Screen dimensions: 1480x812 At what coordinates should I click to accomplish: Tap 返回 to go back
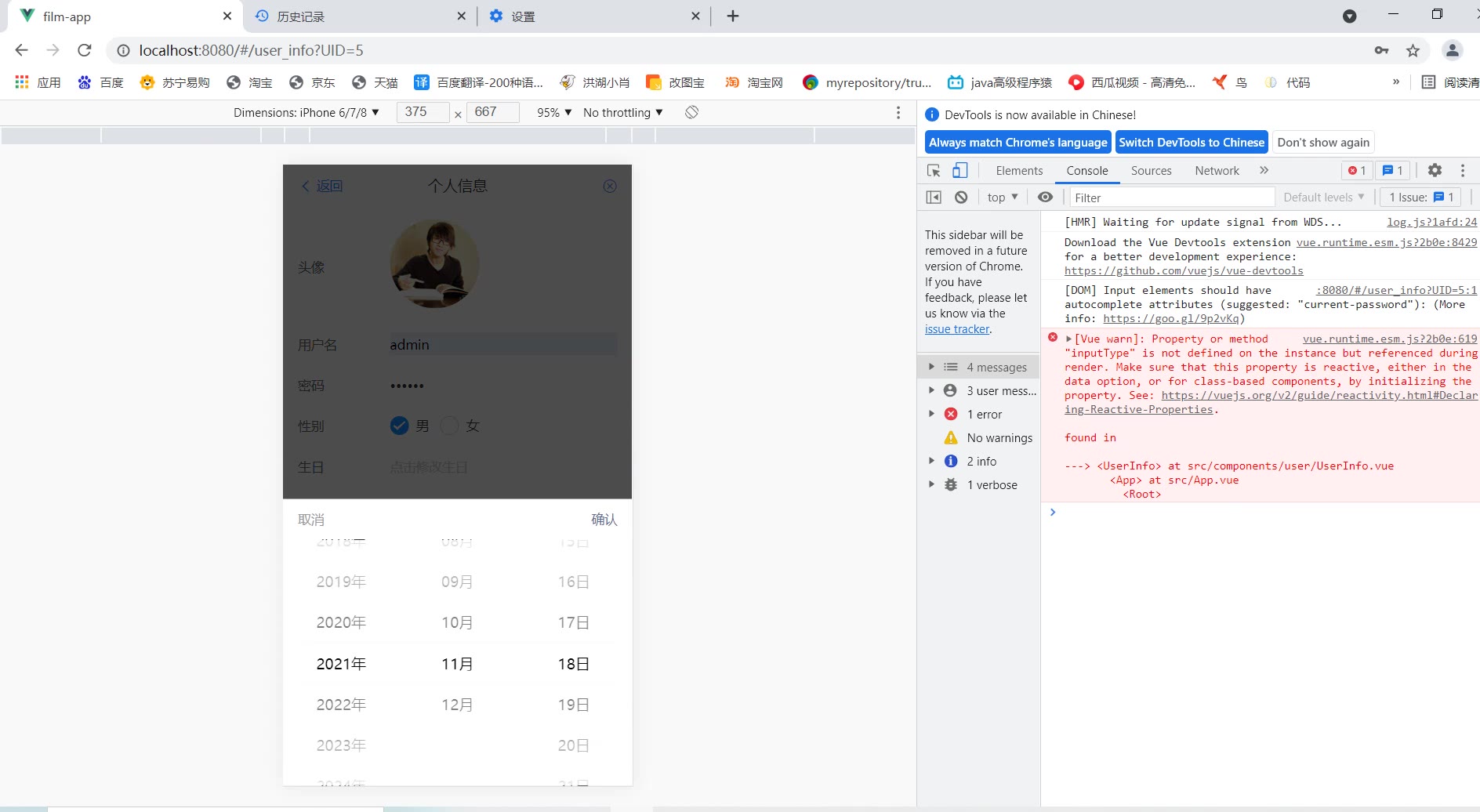(x=322, y=186)
